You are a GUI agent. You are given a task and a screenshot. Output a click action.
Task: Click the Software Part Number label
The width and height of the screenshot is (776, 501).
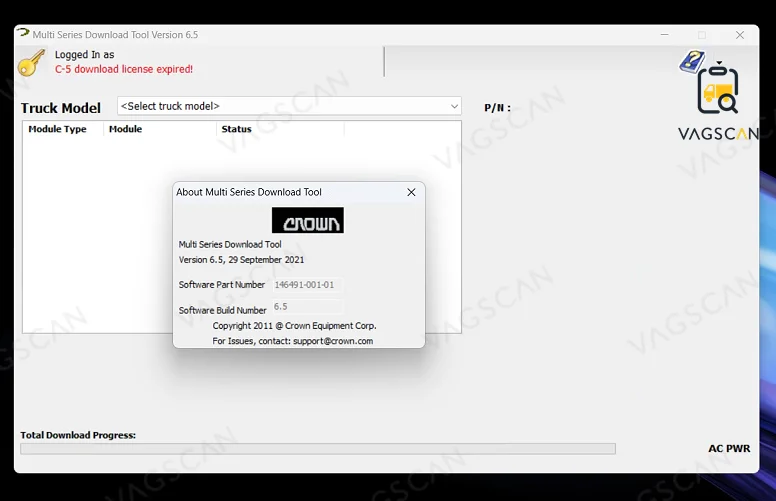[x=222, y=285]
